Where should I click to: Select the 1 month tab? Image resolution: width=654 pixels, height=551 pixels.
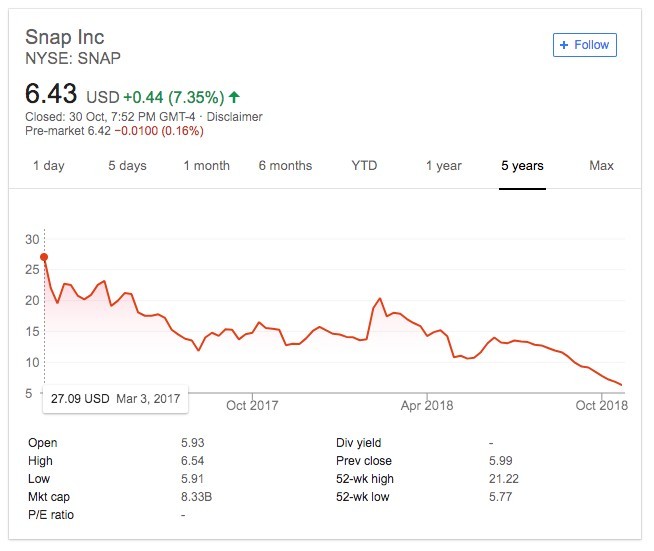pos(206,166)
